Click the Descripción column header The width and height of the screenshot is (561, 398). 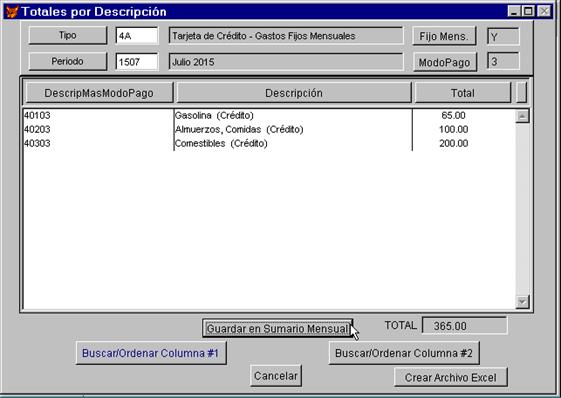[294, 93]
